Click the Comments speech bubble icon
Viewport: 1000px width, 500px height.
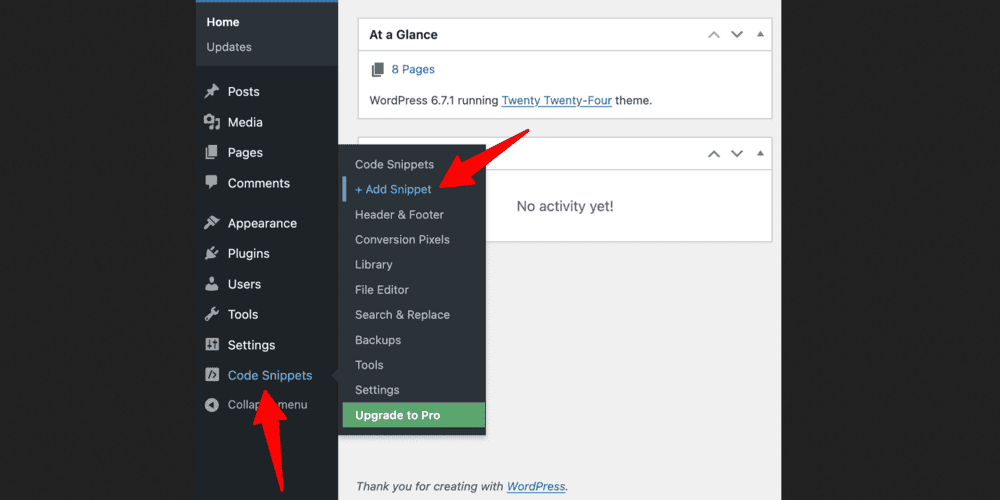(x=212, y=183)
